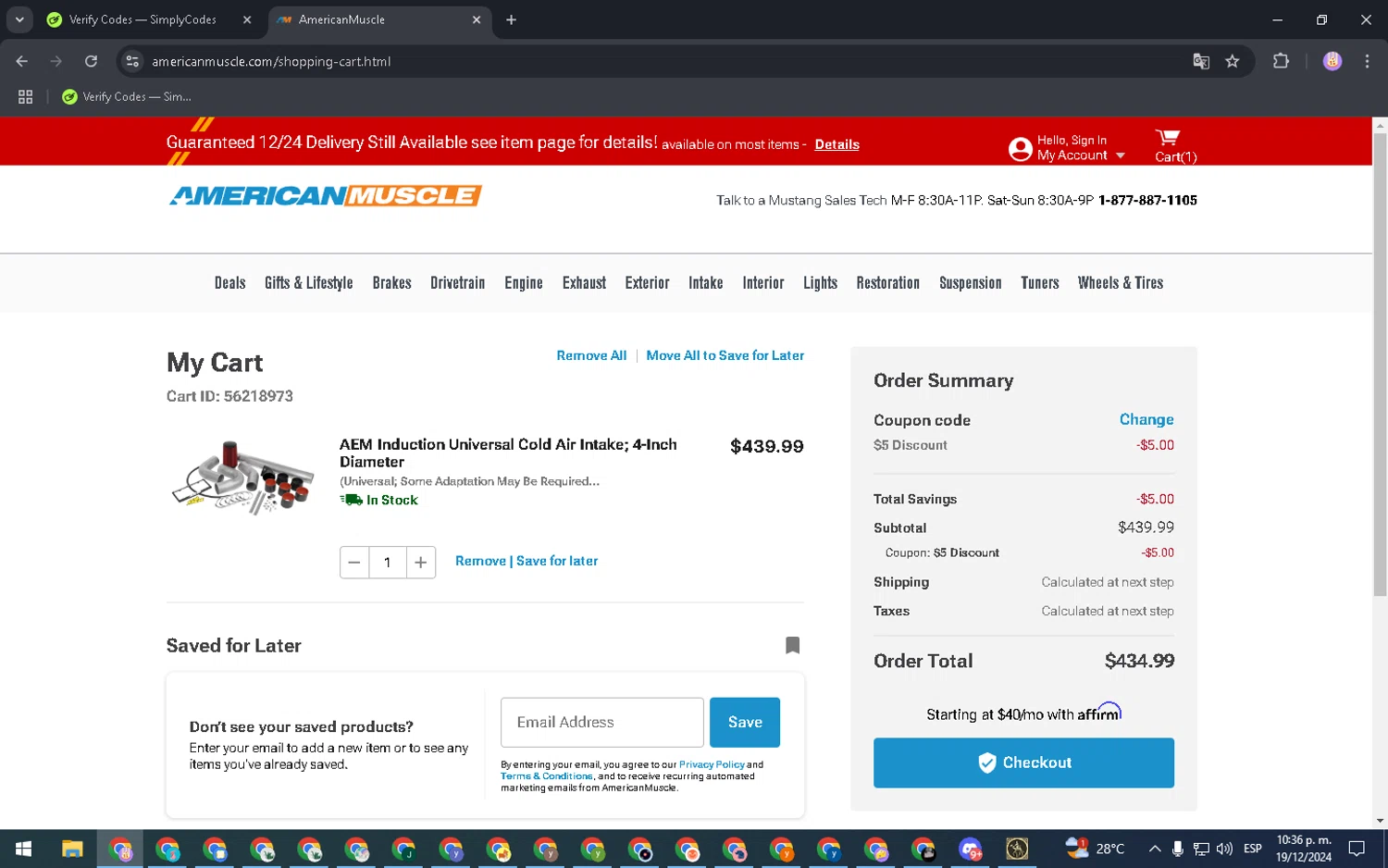The height and width of the screenshot is (868, 1388).
Task: Open the Gifts & Lifestyle menu
Action: (x=308, y=283)
